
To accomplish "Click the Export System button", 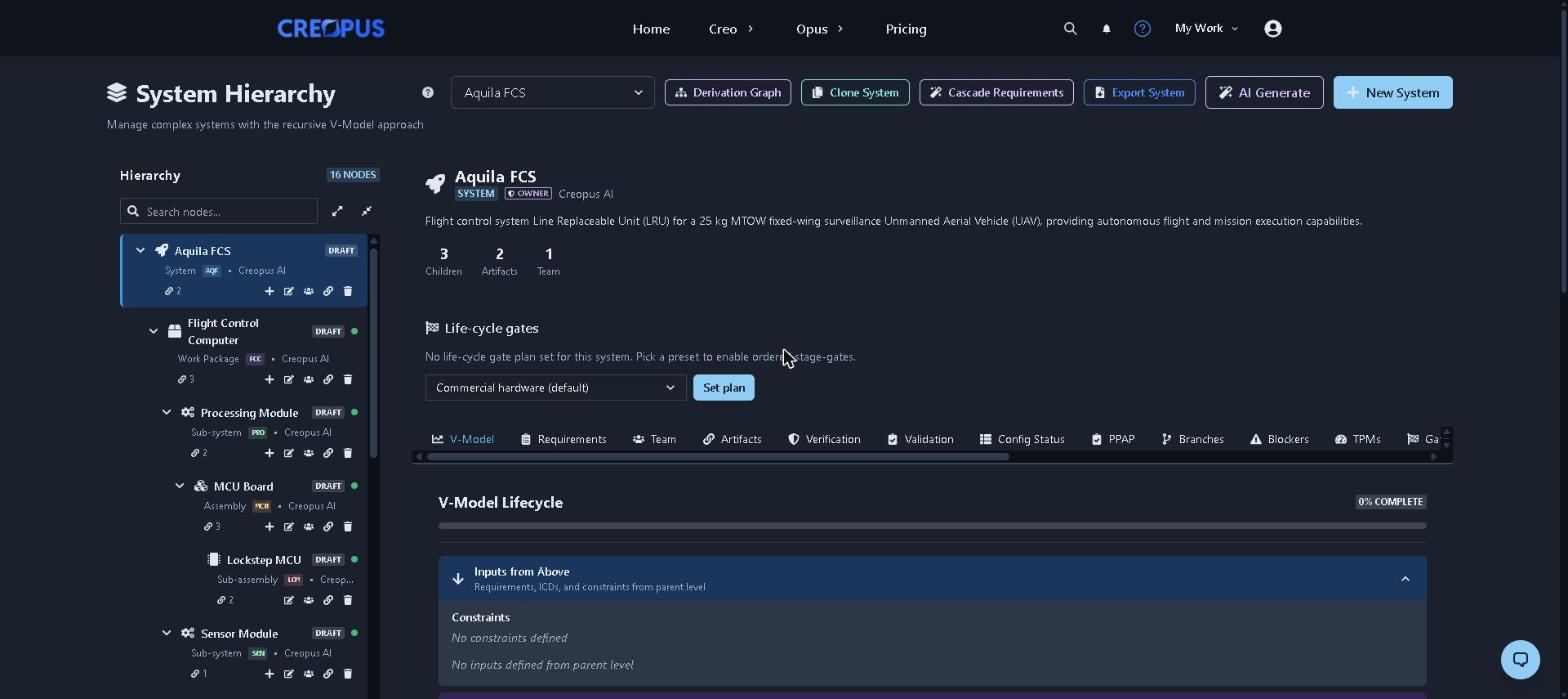I will pyautogui.click(x=1139, y=93).
